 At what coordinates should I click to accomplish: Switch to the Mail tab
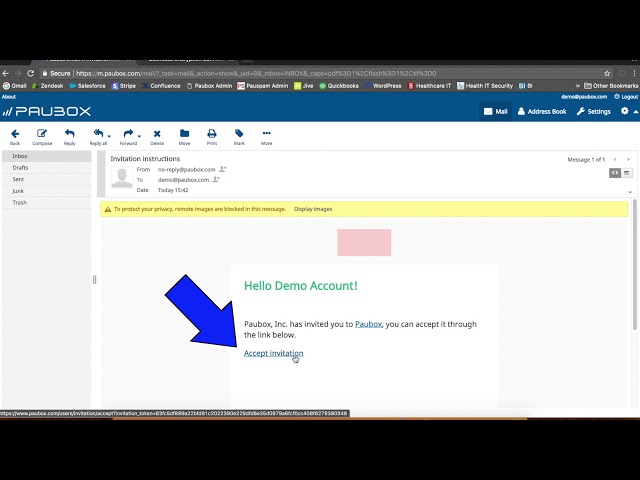tap(496, 111)
